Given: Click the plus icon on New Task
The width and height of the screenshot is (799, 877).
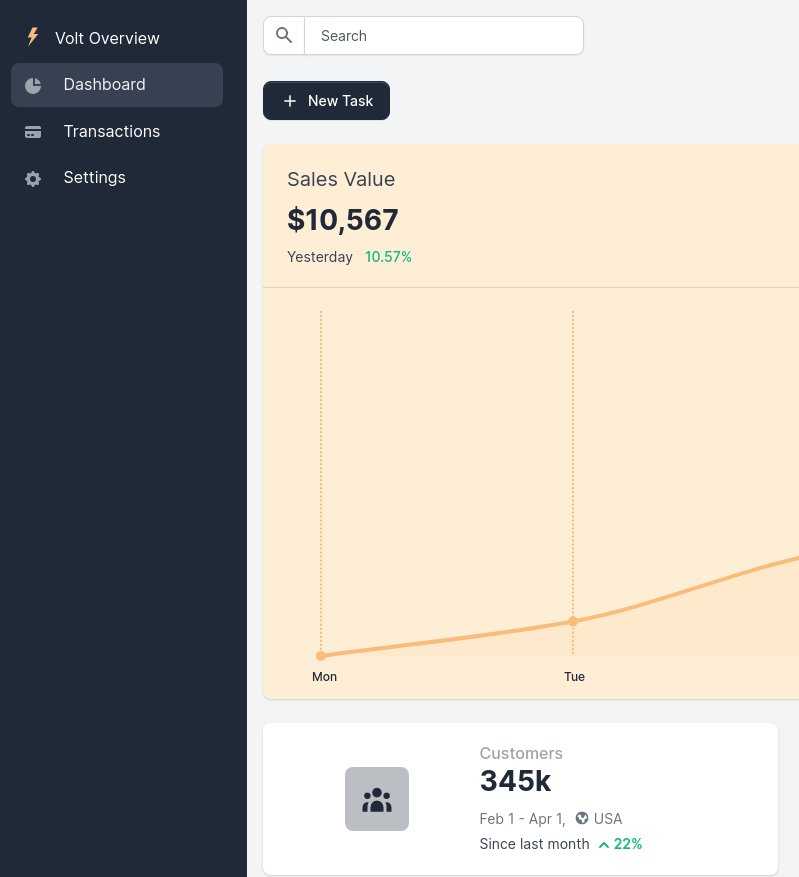Looking at the screenshot, I should click(290, 101).
